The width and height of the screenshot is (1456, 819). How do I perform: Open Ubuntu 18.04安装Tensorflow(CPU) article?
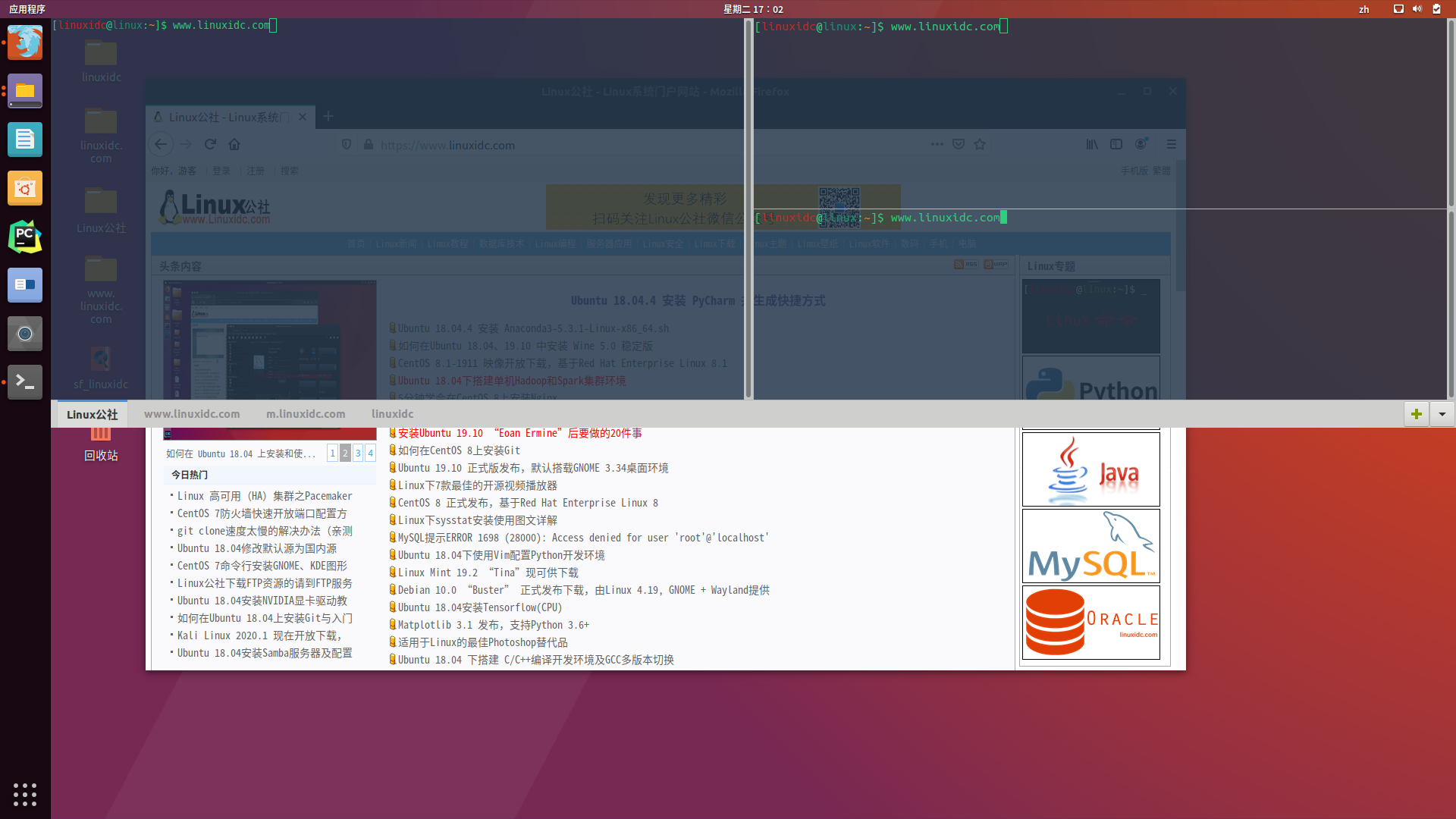pyautogui.click(x=480, y=607)
